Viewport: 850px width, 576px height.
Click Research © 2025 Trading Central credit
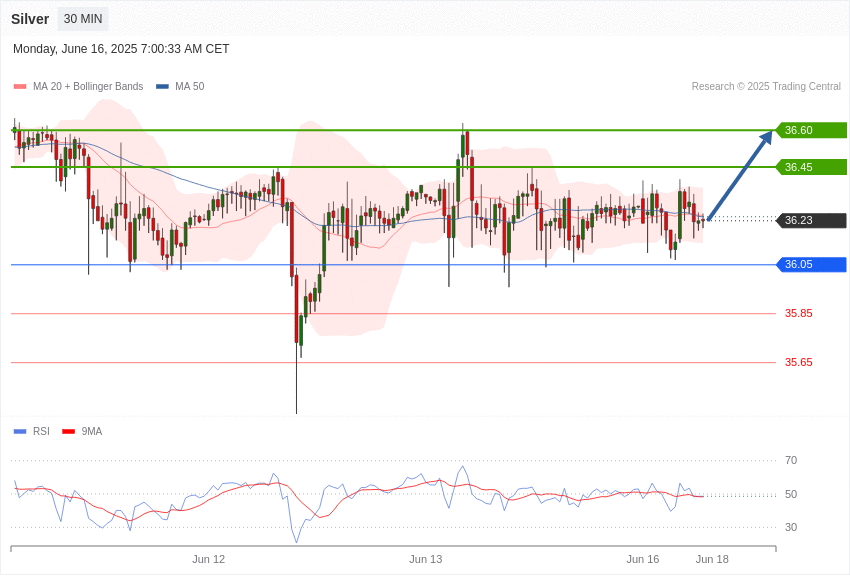(766, 86)
